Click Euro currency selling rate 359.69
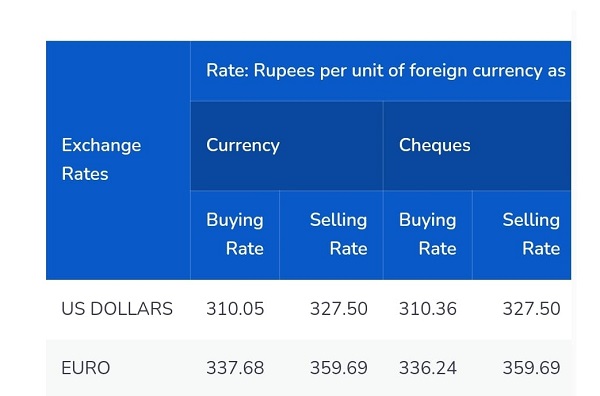600x396 pixels. tap(339, 368)
